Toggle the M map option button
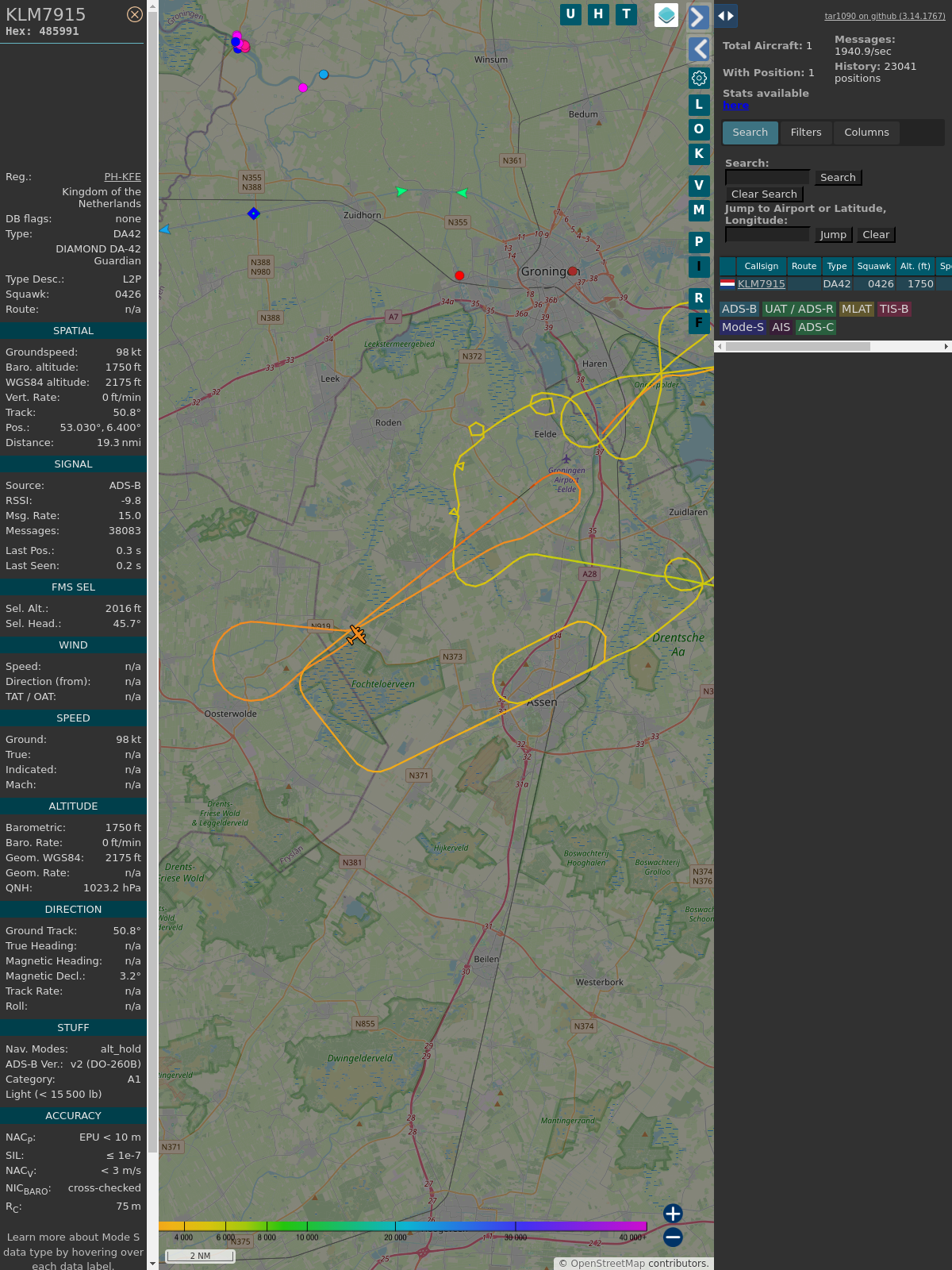Viewport: 952px width, 1270px height. 699,210
